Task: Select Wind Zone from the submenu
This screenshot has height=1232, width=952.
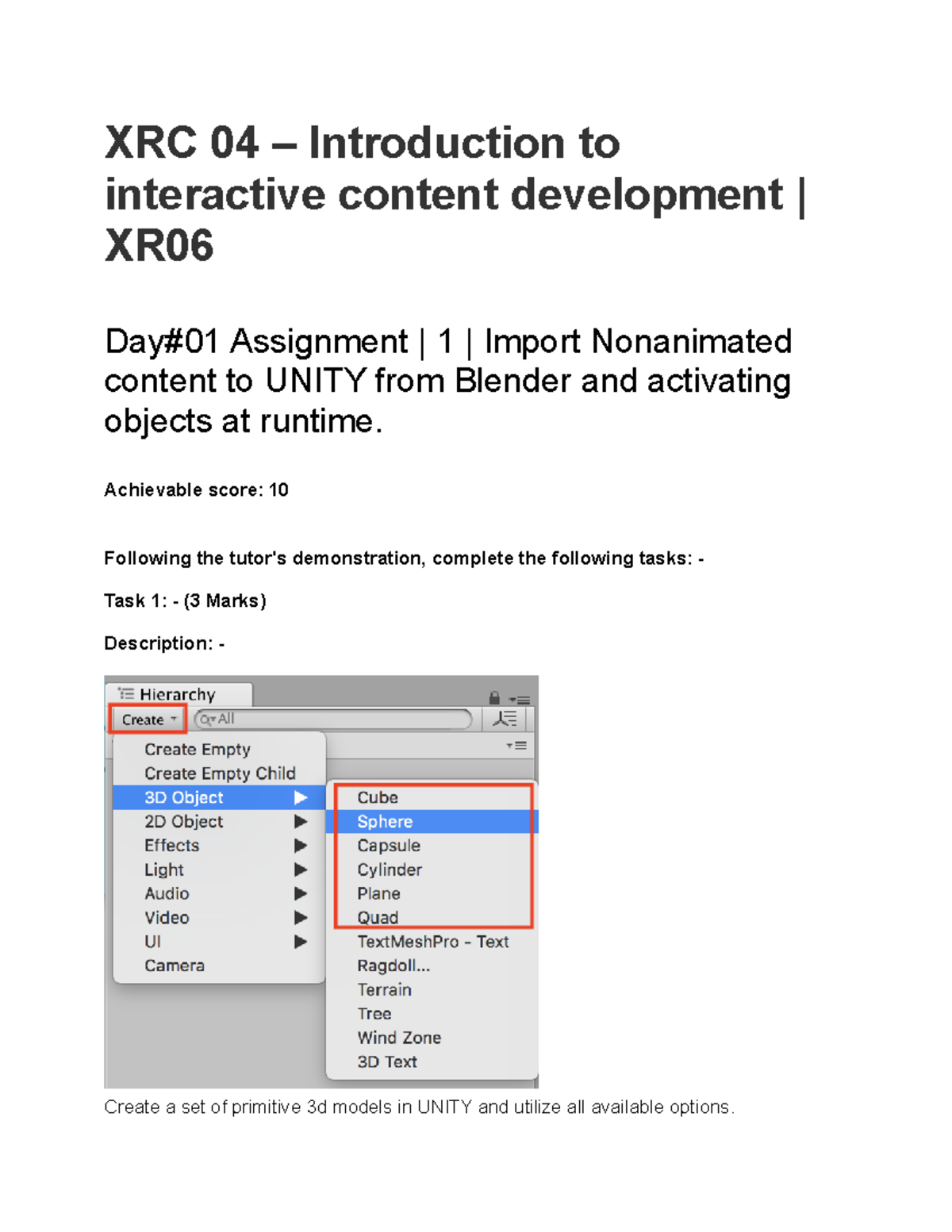Action: 399,1038
